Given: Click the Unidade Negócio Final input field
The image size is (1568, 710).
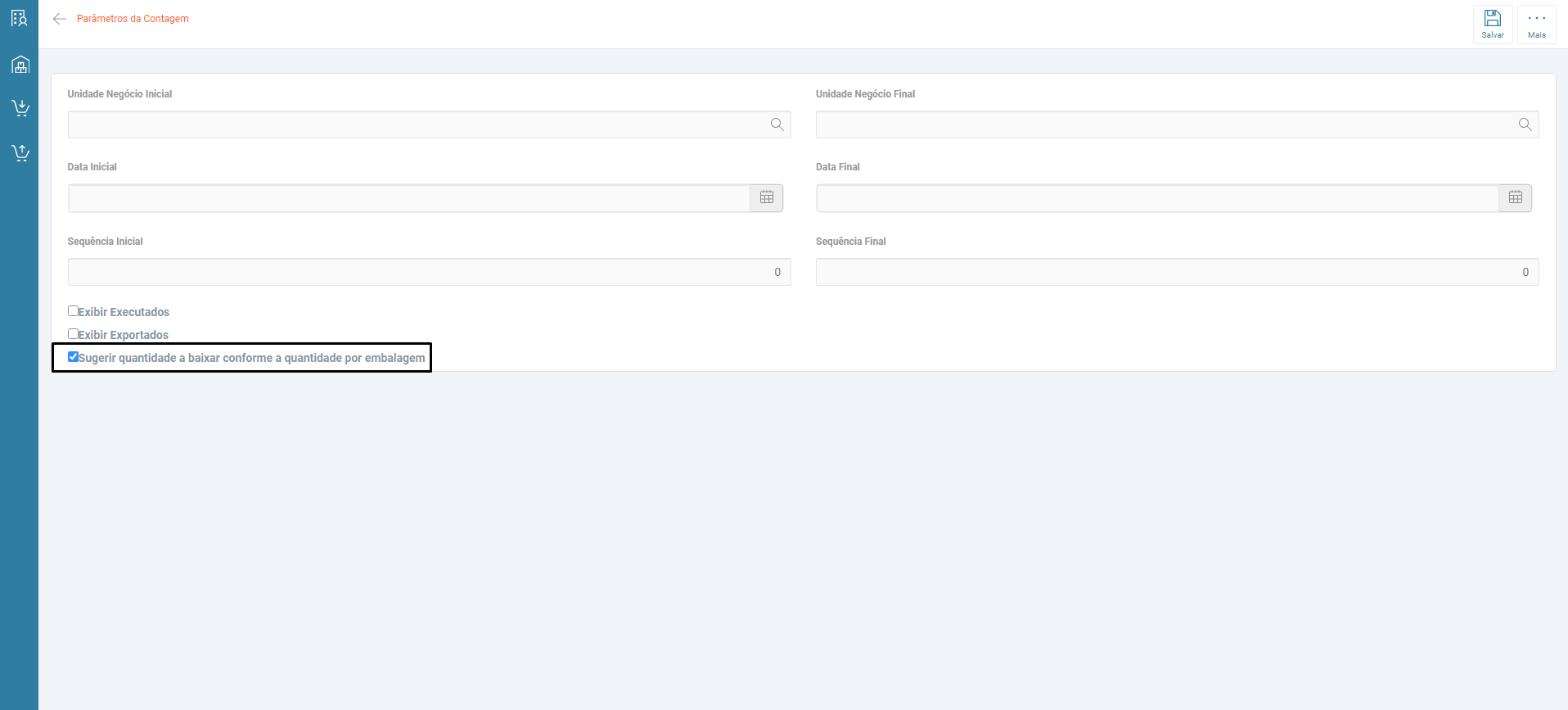Looking at the screenshot, I should click(x=1164, y=124).
